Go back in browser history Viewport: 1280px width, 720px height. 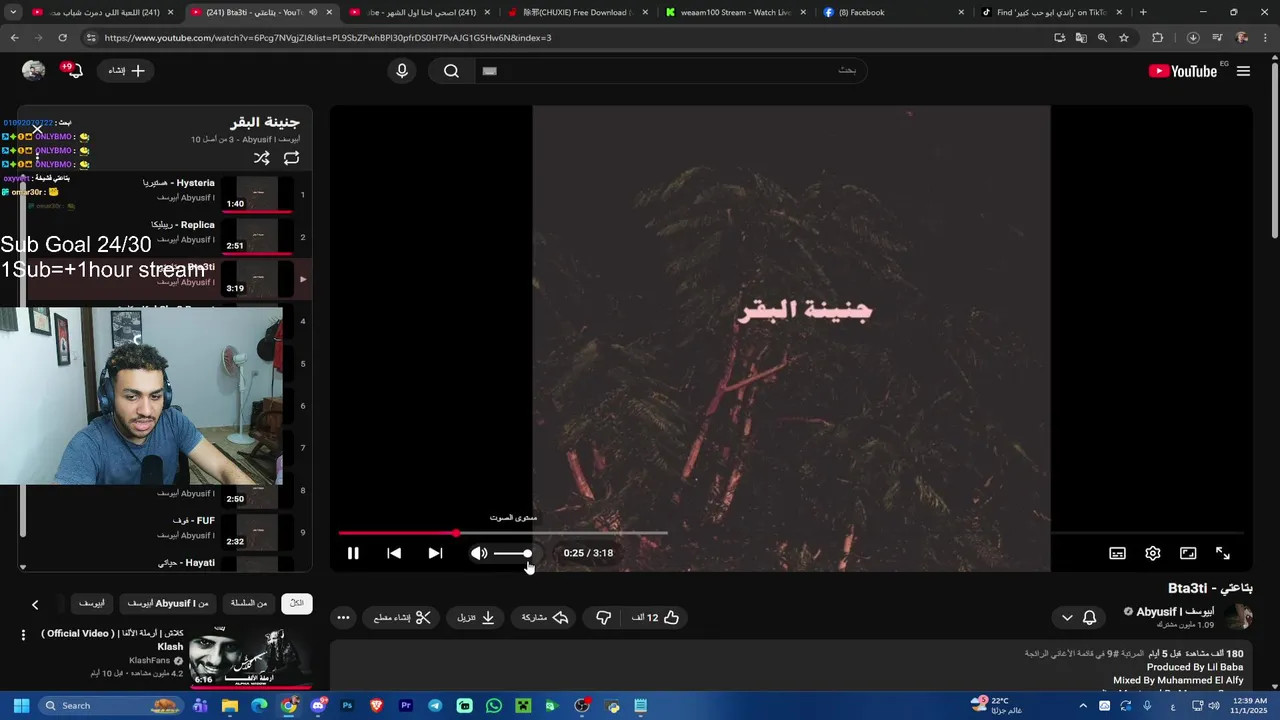pos(14,37)
